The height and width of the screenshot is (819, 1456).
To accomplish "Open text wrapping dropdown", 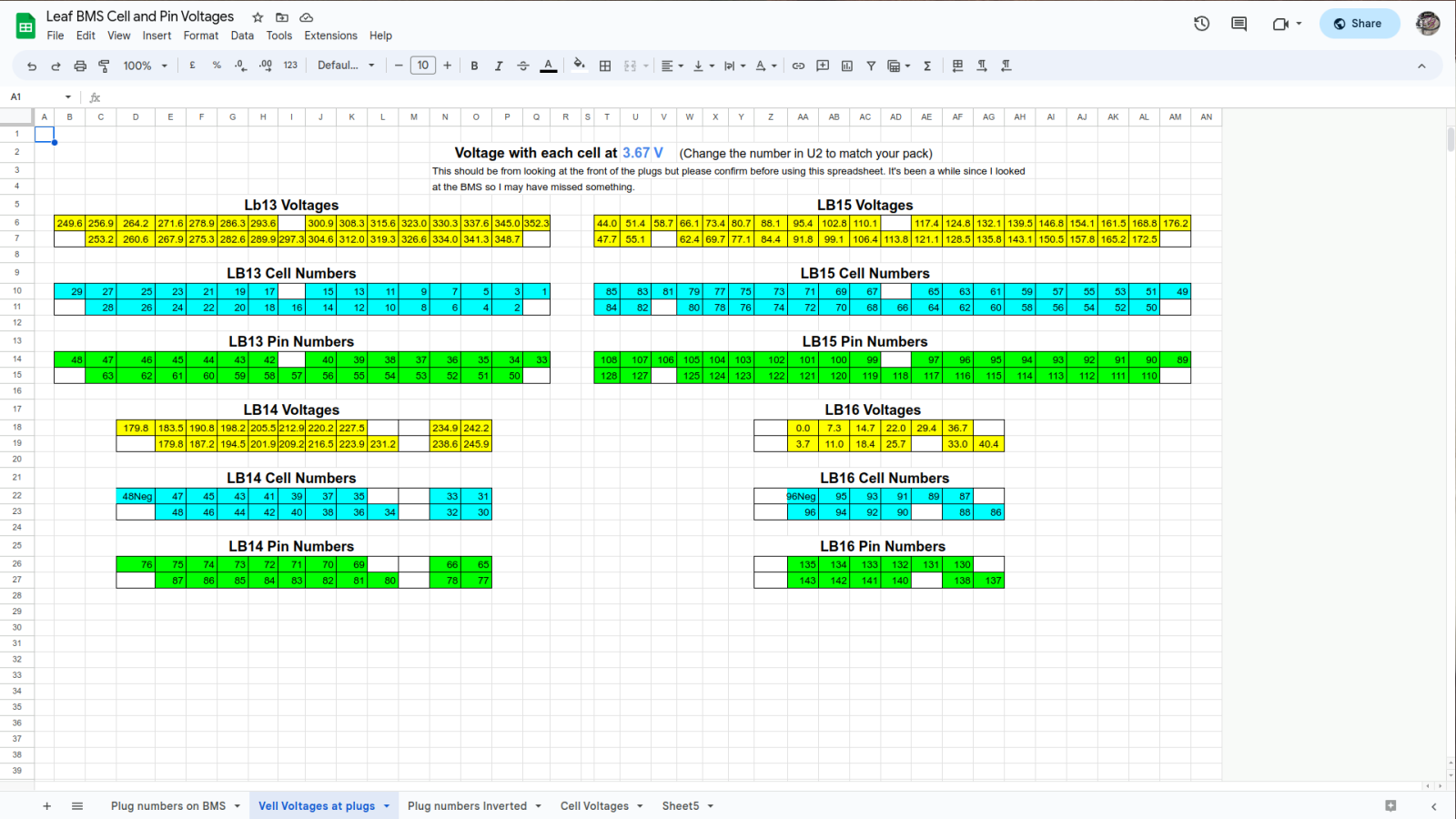I will pyautogui.click(x=734, y=66).
